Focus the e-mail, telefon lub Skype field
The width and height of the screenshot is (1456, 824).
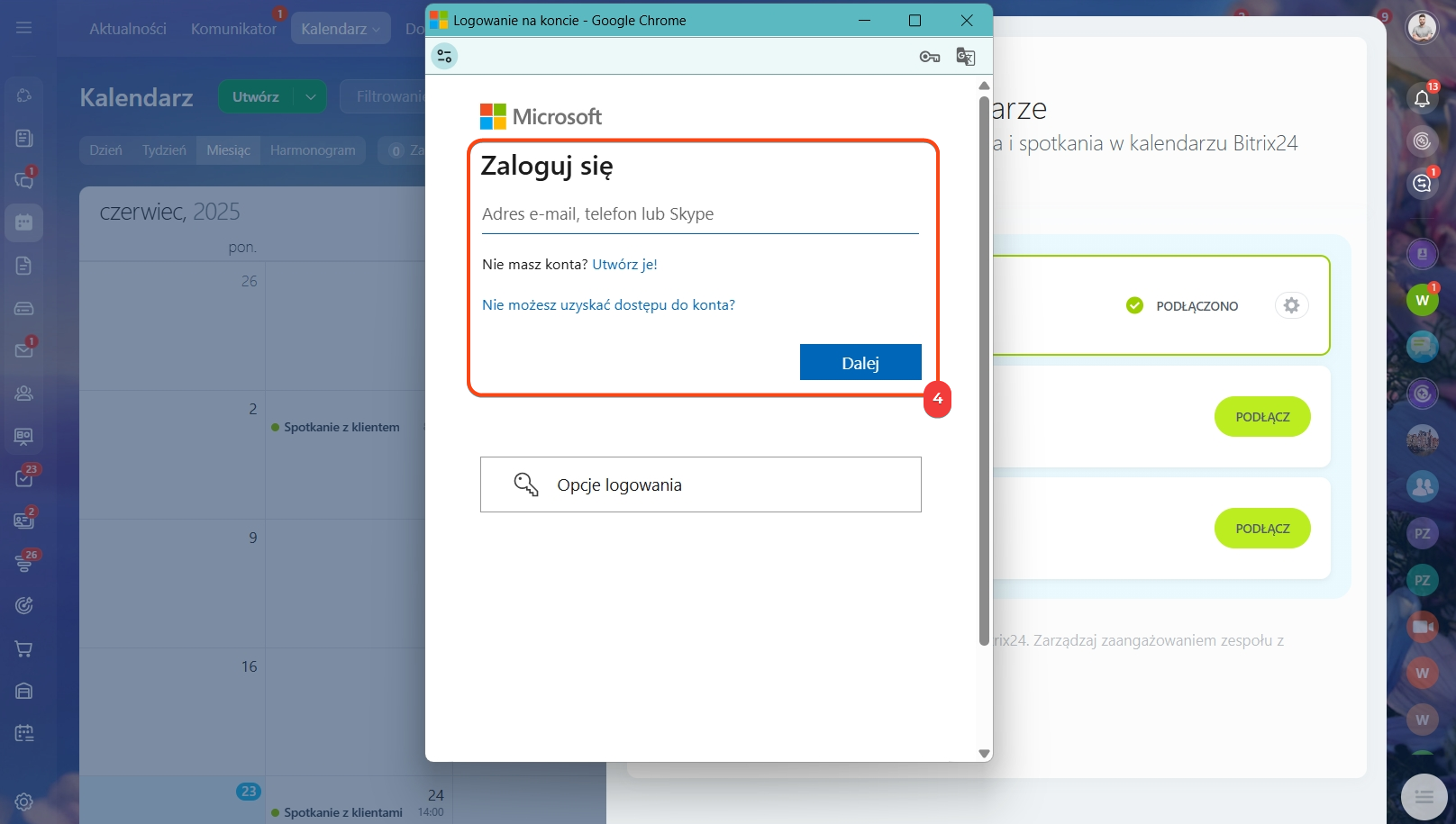[x=700, y=214]
